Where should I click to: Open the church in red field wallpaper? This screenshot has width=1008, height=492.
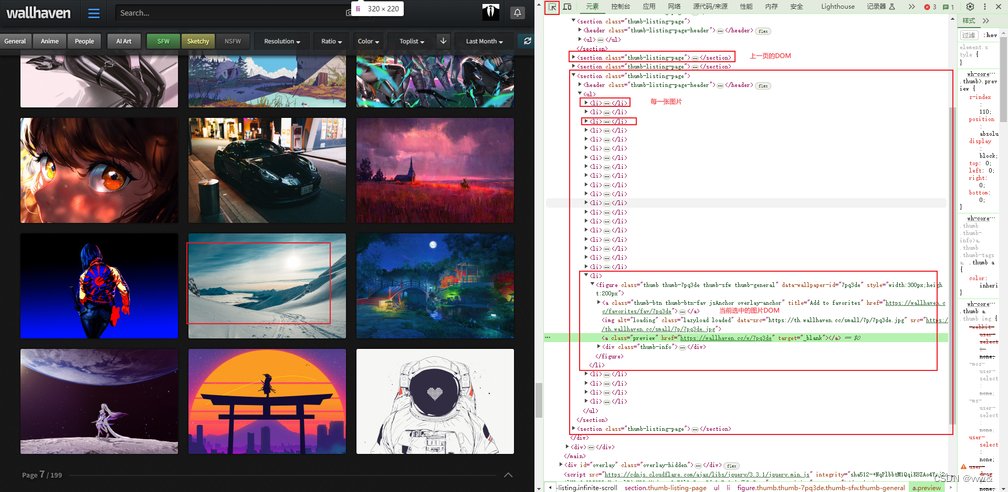click(x=435, y=170)
